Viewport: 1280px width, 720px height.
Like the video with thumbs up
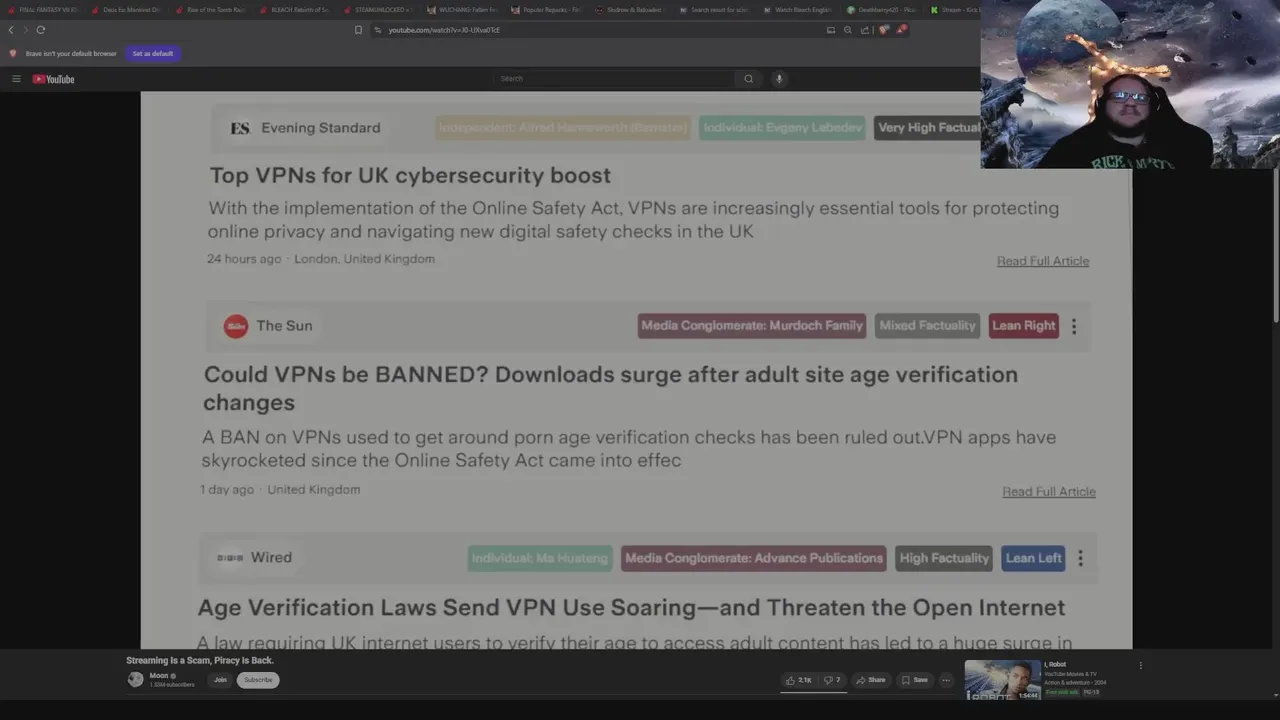pyautogui.click(x=798, y=680)
